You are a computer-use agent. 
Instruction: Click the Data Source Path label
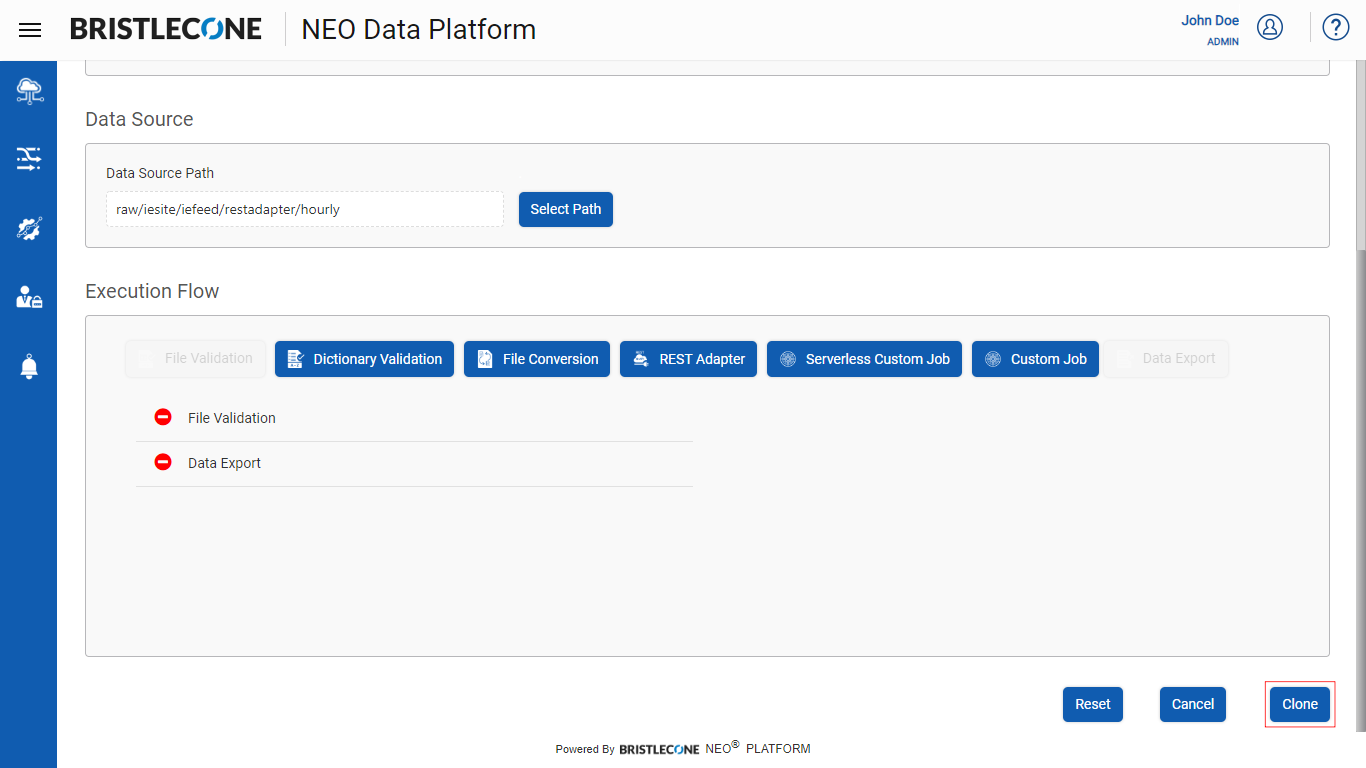[160, 173]
